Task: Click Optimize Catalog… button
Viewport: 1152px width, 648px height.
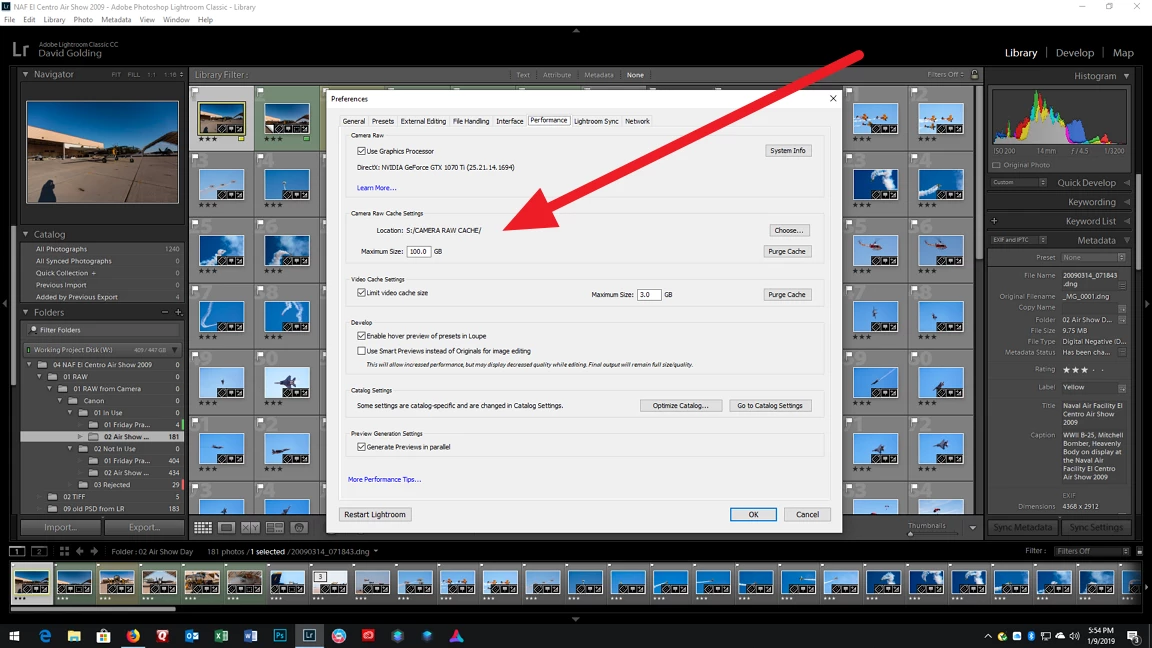Action: pos(680,406)
